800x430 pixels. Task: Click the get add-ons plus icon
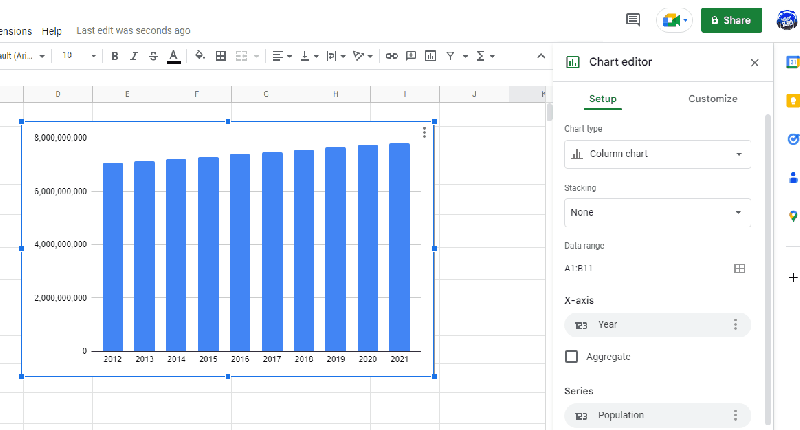pos(792,277)
